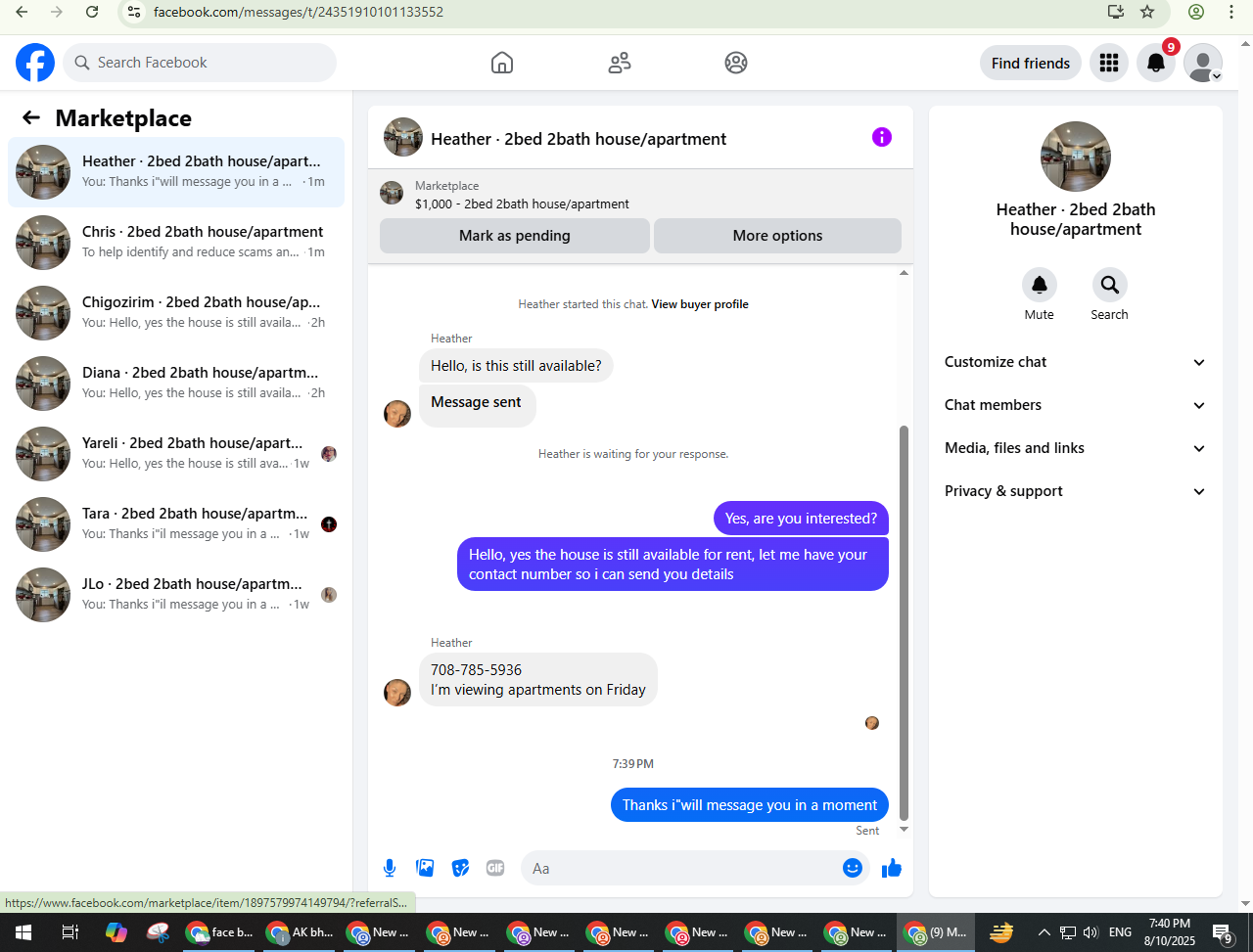Reload the page in browser

point(92,13)
